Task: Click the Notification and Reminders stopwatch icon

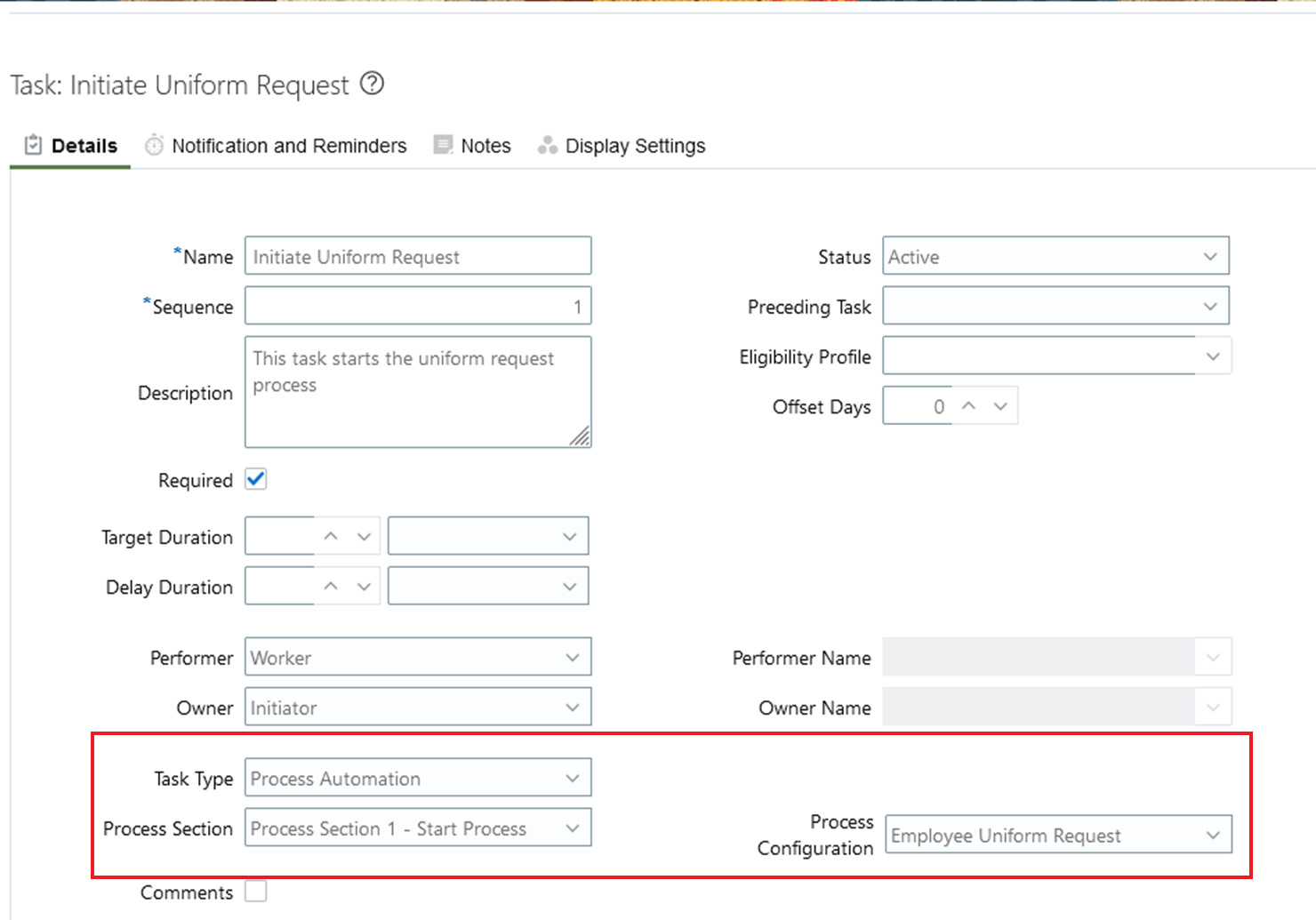Action: [x=155, y=145]
